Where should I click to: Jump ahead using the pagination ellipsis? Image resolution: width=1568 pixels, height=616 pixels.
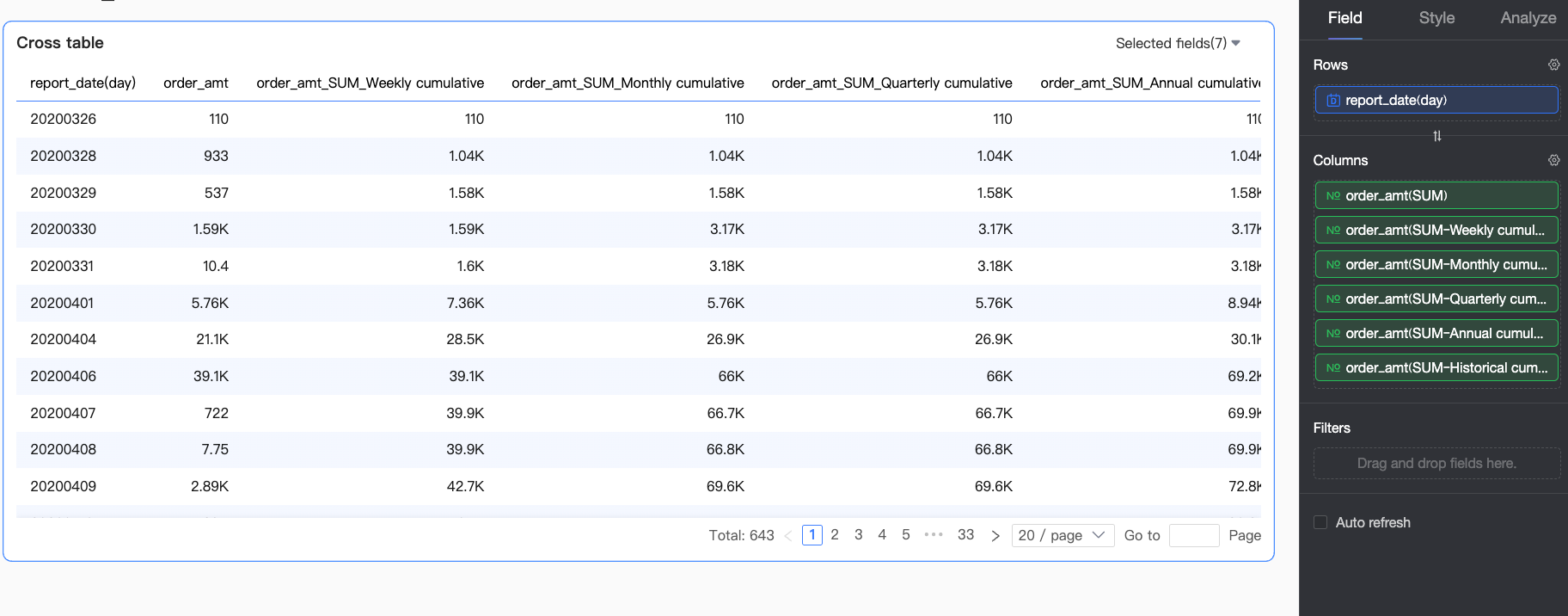934,535
